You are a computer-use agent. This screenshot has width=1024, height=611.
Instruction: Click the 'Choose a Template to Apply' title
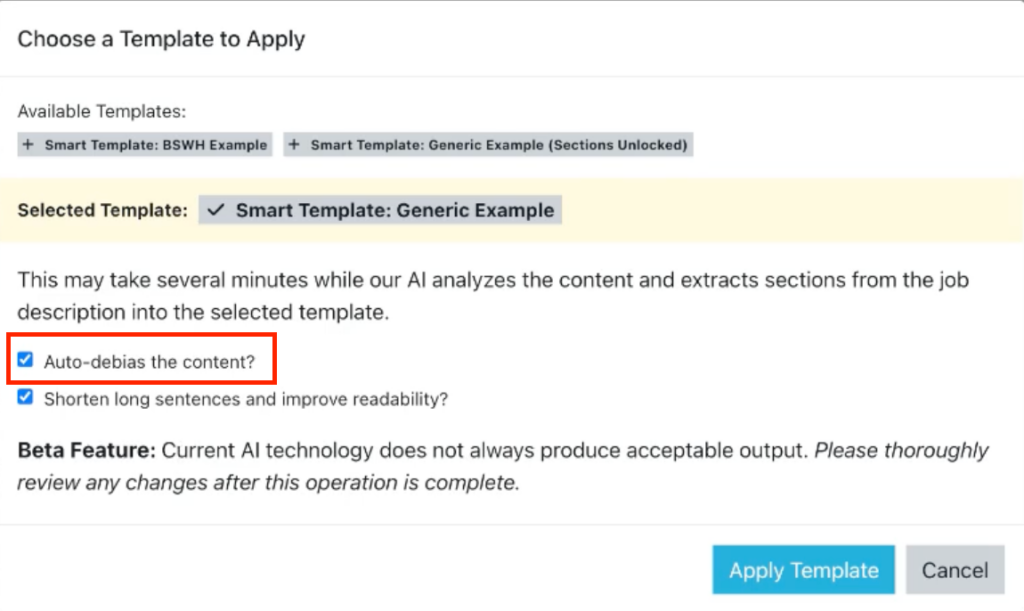pos(161,40)
